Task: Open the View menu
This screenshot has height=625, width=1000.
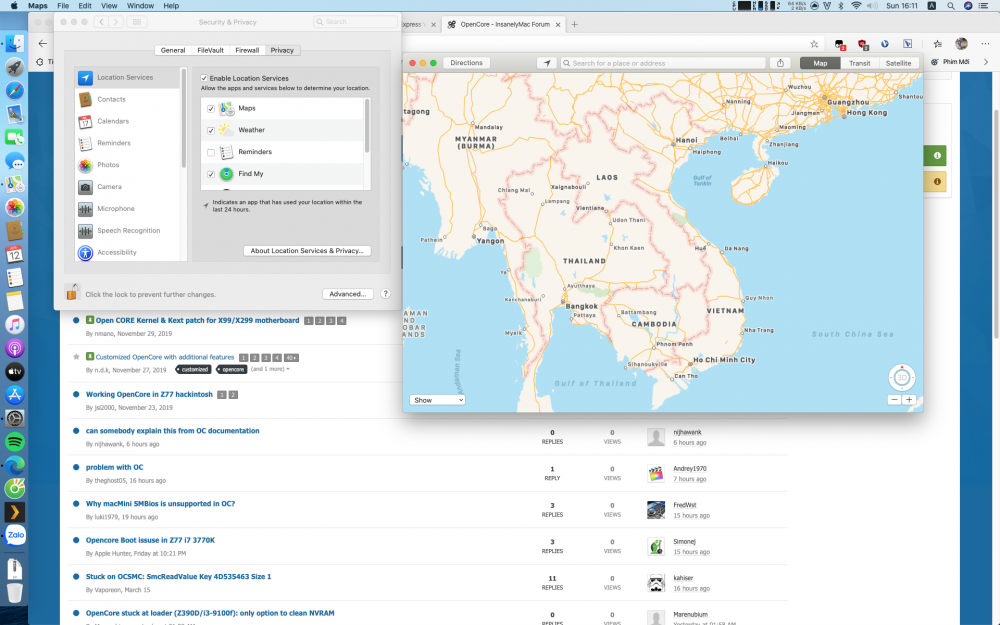Action: [109, 6]
